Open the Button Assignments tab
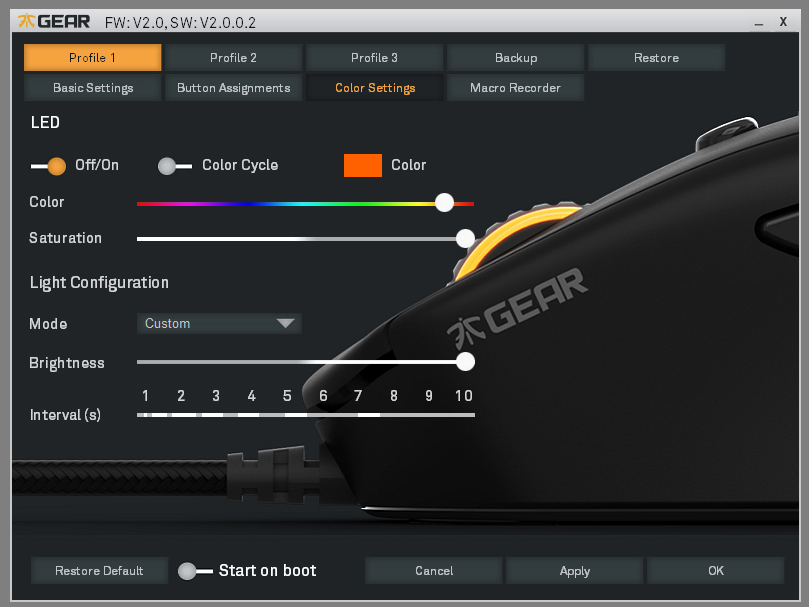This screenshot has height=607, width=809. click(x=233, y=88)
